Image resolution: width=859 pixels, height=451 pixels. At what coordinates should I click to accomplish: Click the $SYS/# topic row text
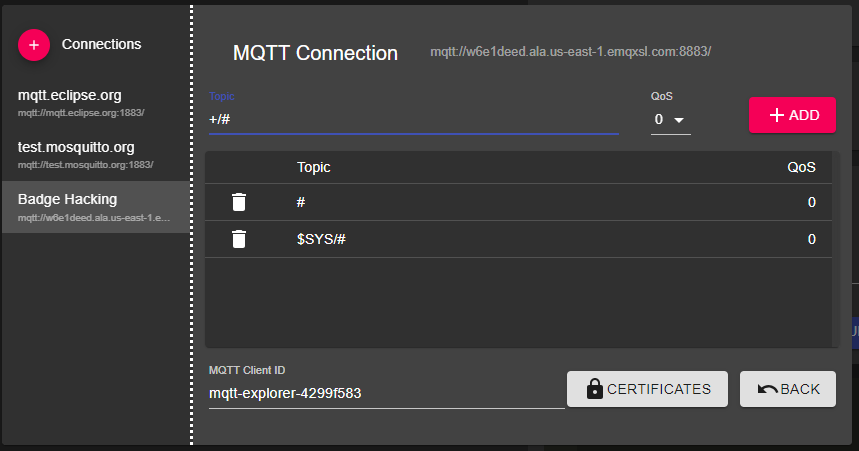click(322, 239)
